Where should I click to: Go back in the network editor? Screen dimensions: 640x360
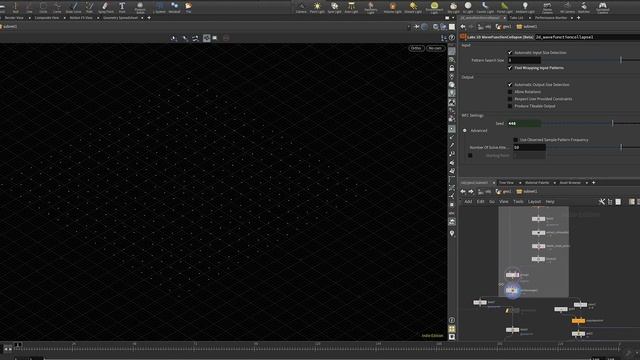pos(463,191)
